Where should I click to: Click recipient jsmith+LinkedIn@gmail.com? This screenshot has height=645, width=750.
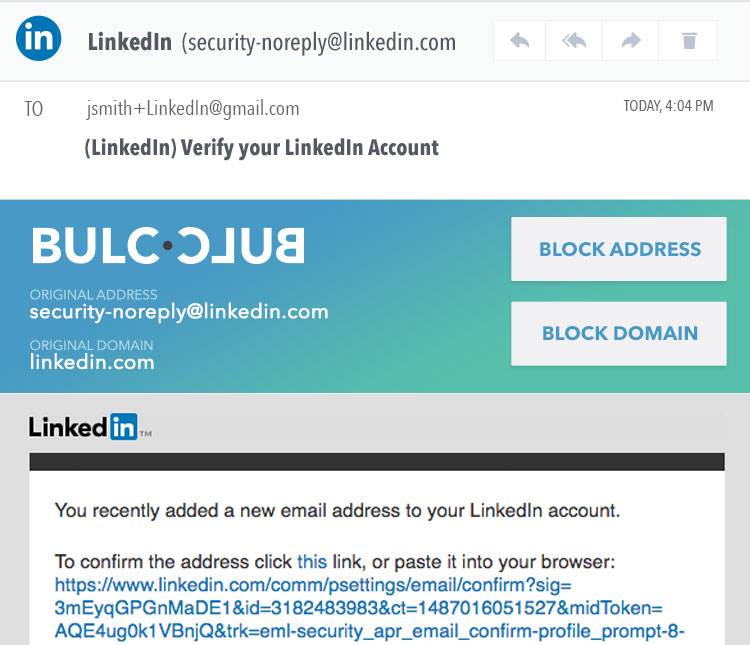click(x=193, y=109)
